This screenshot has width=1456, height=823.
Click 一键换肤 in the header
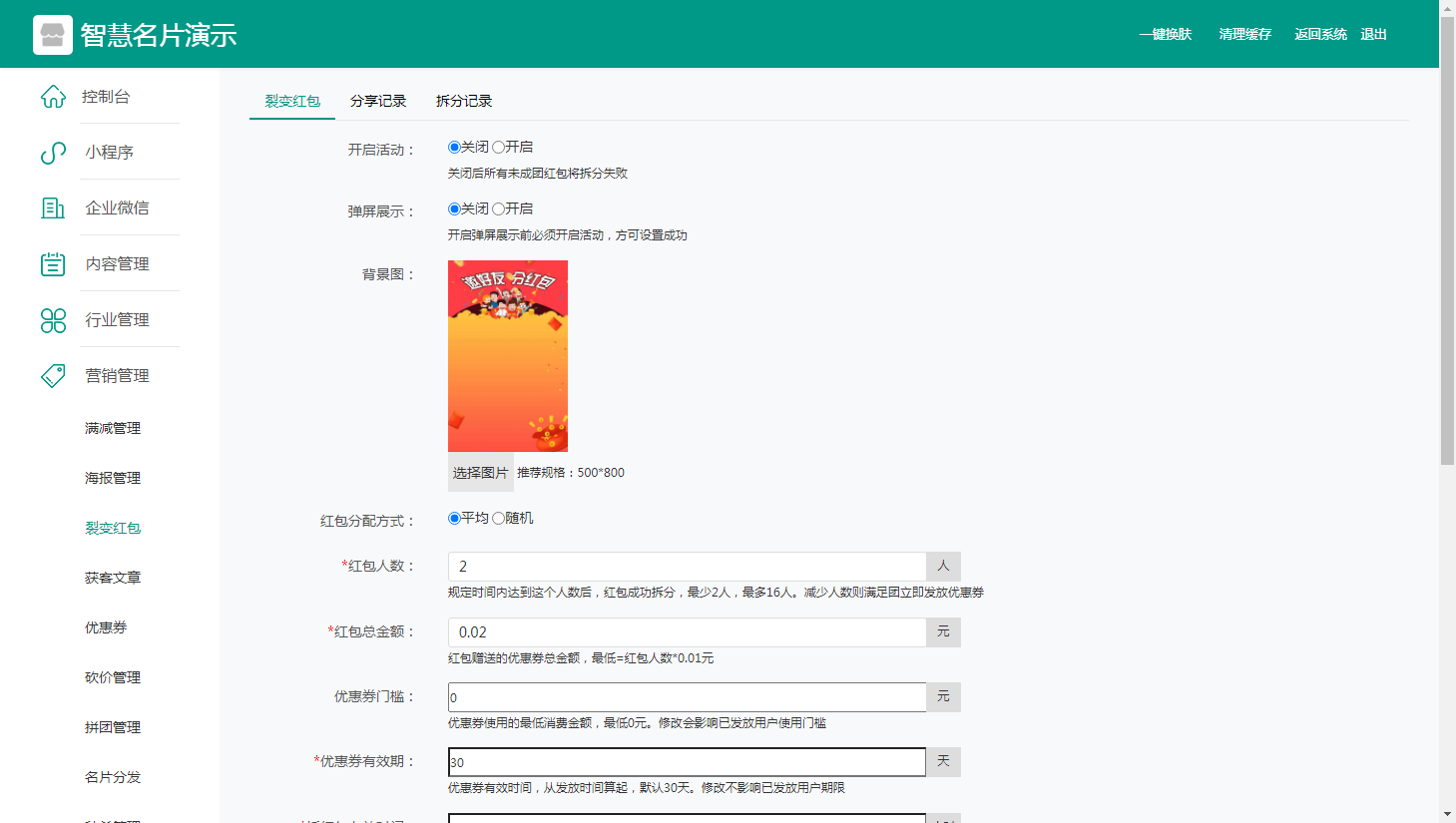click(x=1166, y=34)
